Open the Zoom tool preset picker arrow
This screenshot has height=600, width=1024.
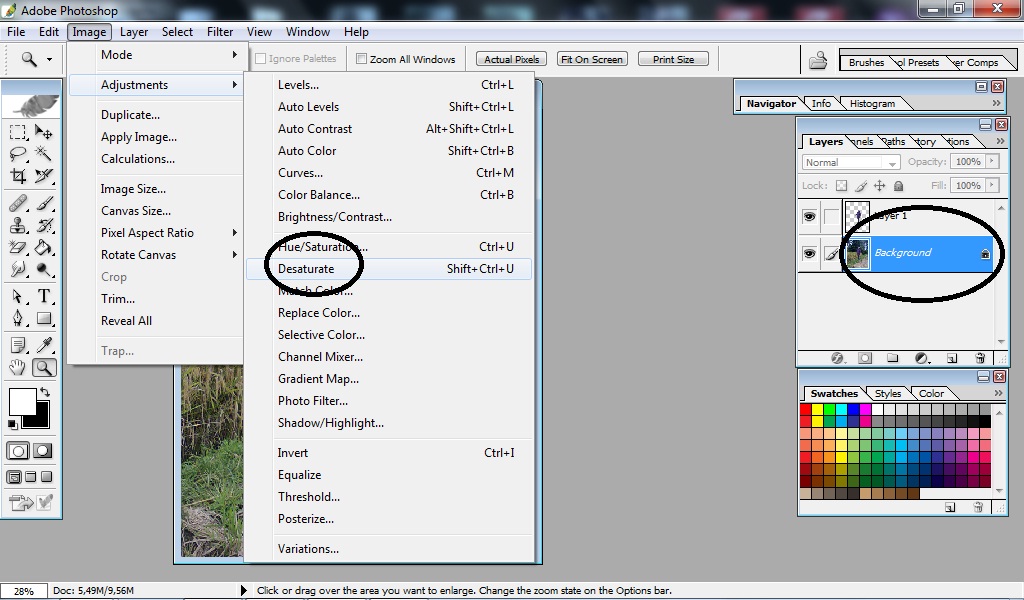[x=49, y=59]
